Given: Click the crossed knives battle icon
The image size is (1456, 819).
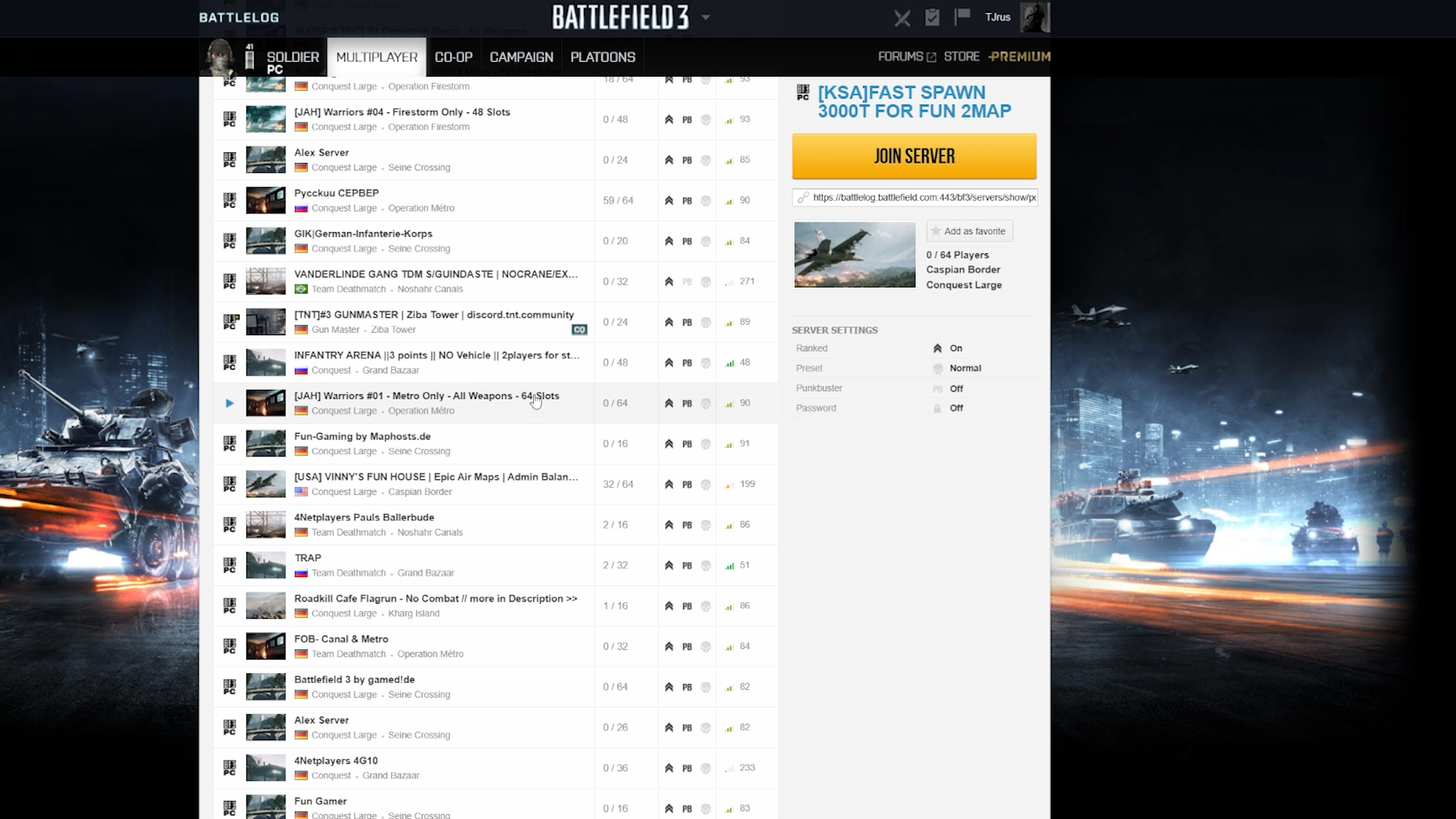Looking at the screenshot, I should (x=902, y=17).
